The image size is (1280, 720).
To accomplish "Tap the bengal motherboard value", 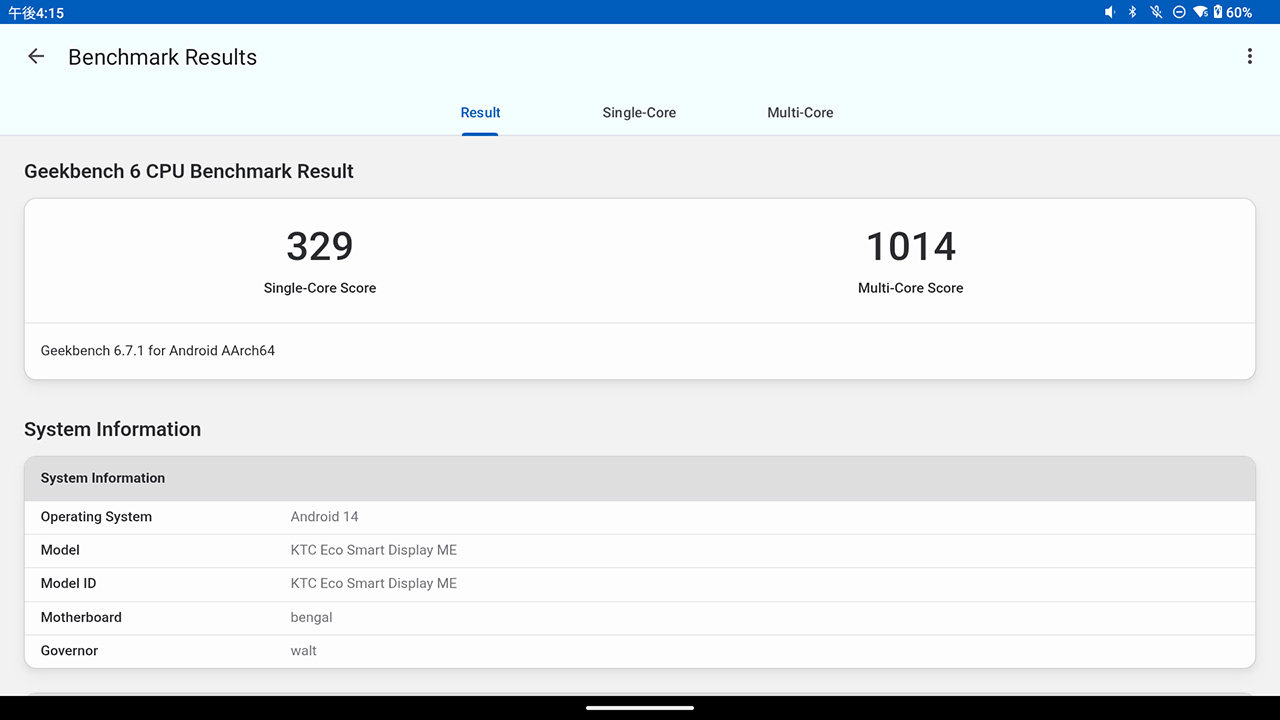I will pos(311,617).
